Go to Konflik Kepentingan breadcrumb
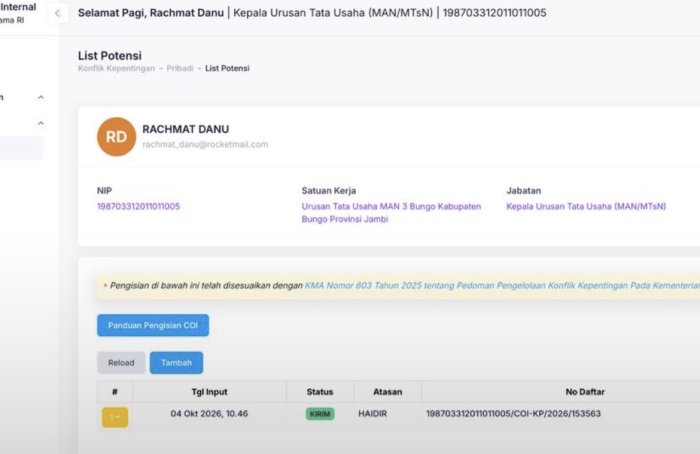 tap(117, 68)
